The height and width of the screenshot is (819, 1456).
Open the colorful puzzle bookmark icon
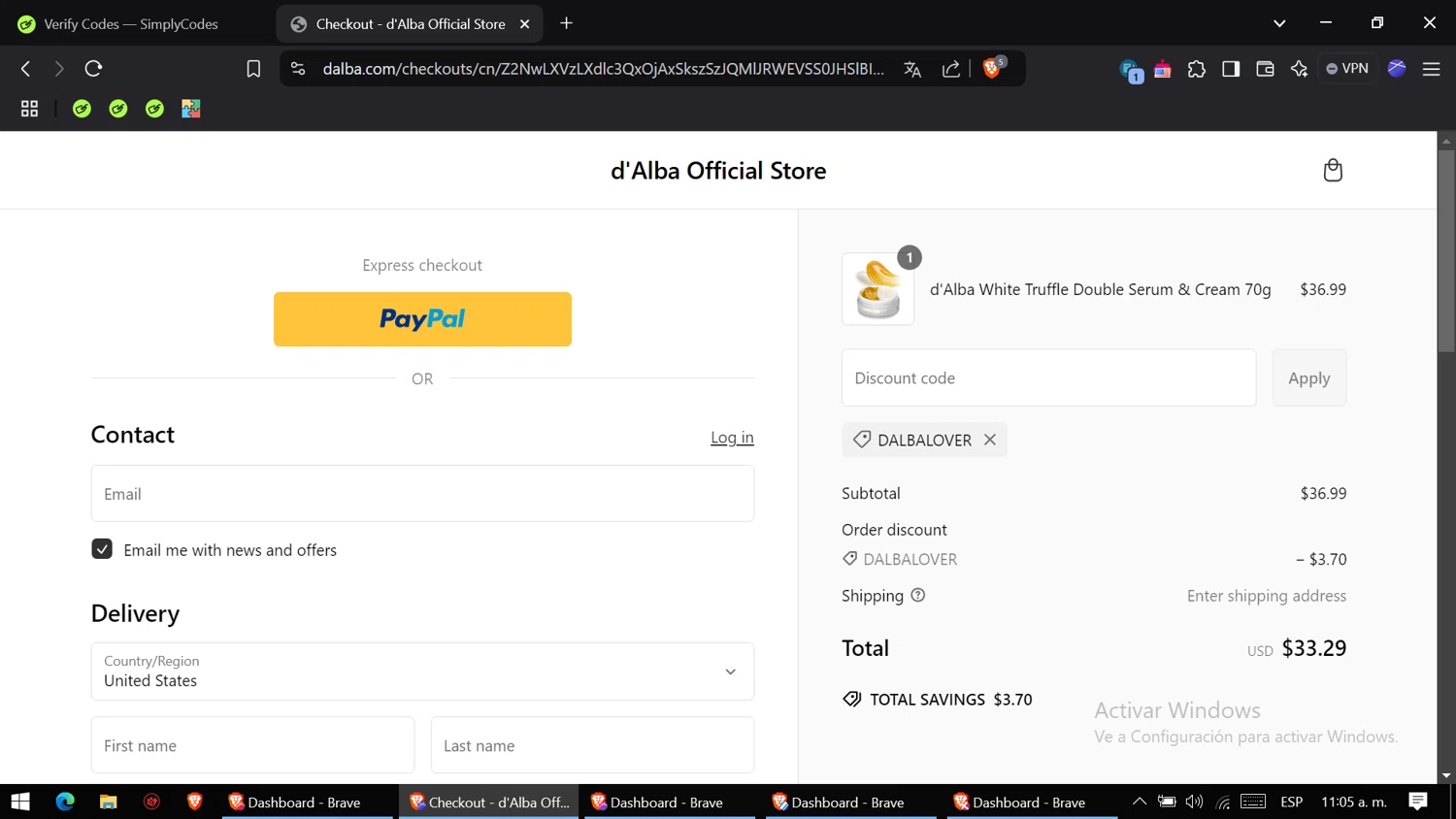click(191, 109)
